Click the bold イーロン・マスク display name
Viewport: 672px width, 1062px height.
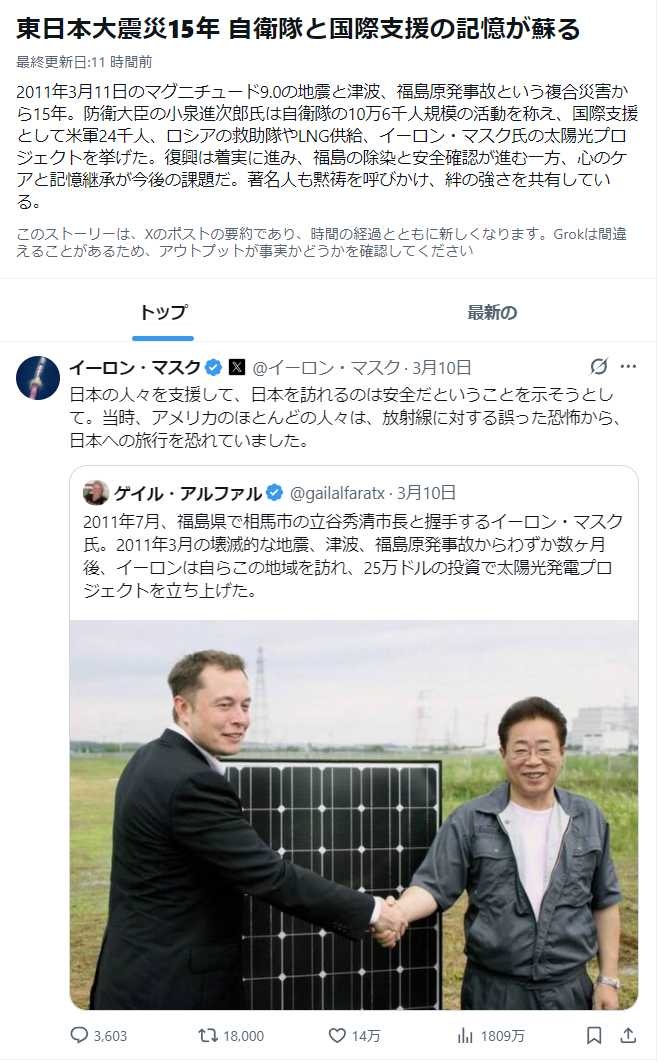click(134, 367)
